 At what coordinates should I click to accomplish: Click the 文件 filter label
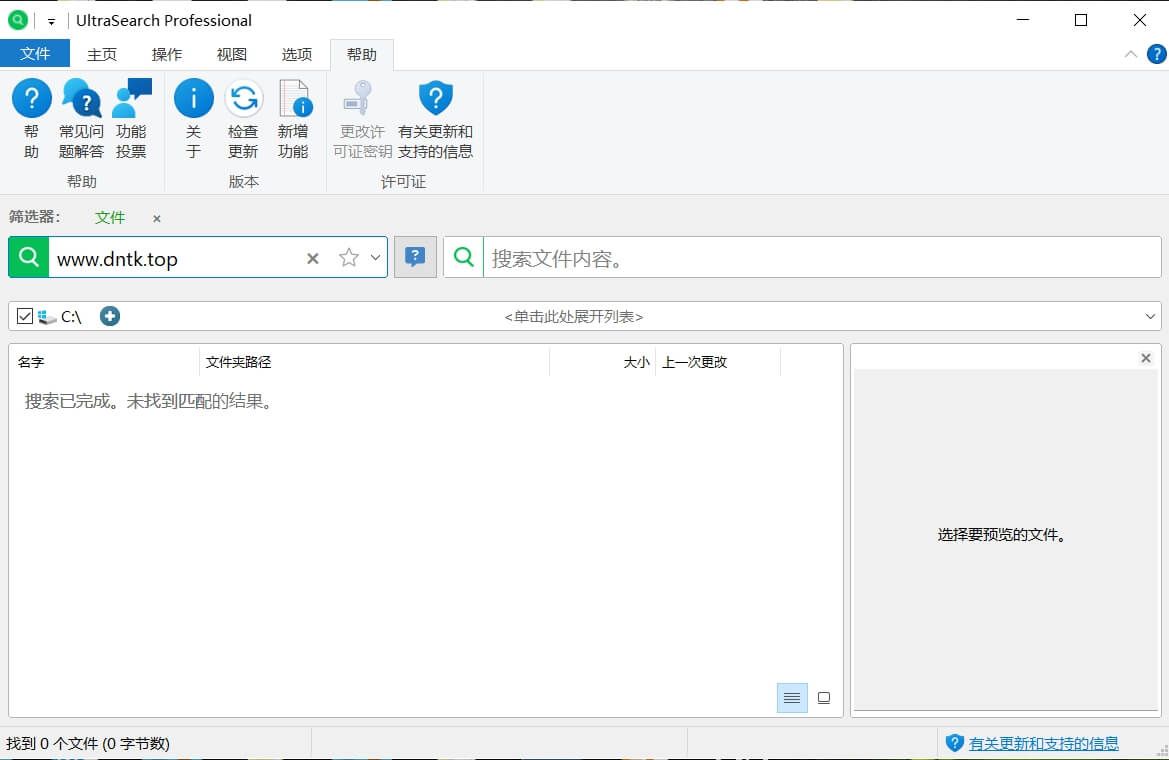pyautogui.click(x=110, y=218)
